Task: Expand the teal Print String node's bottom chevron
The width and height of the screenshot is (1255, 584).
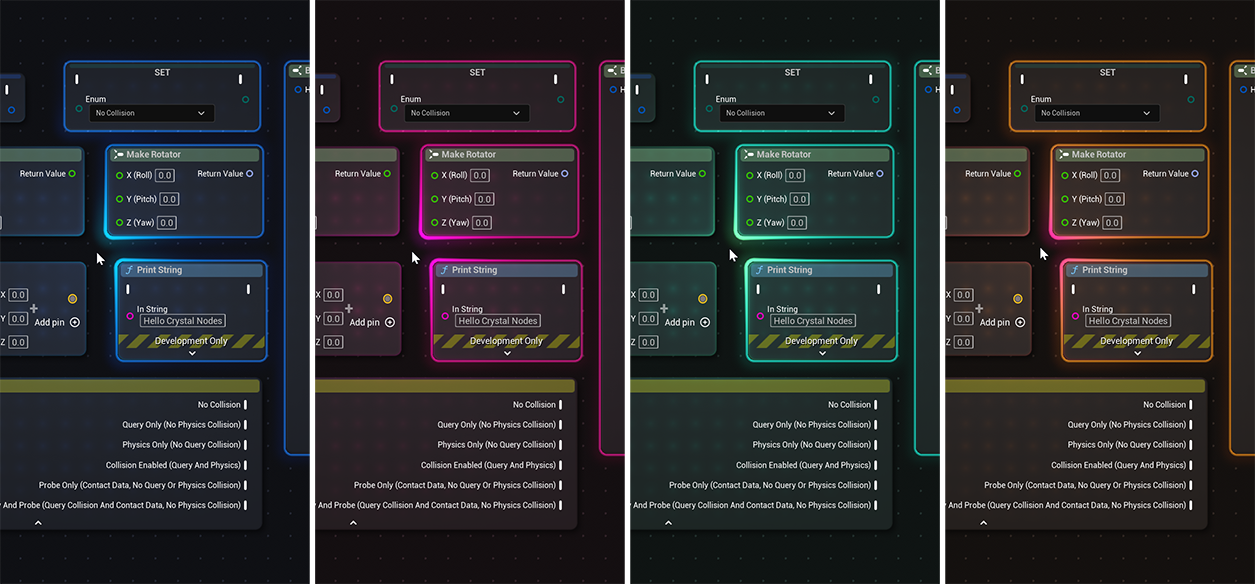Action: (822, 353)
